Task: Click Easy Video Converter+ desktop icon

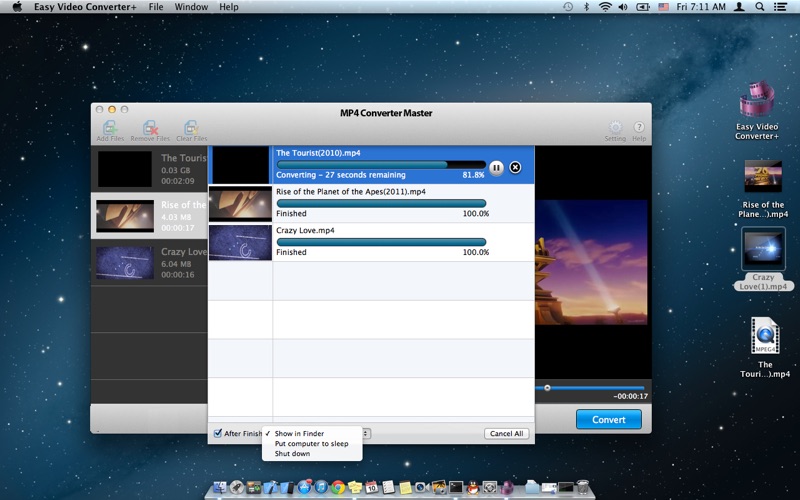Action: pos(757,110)
